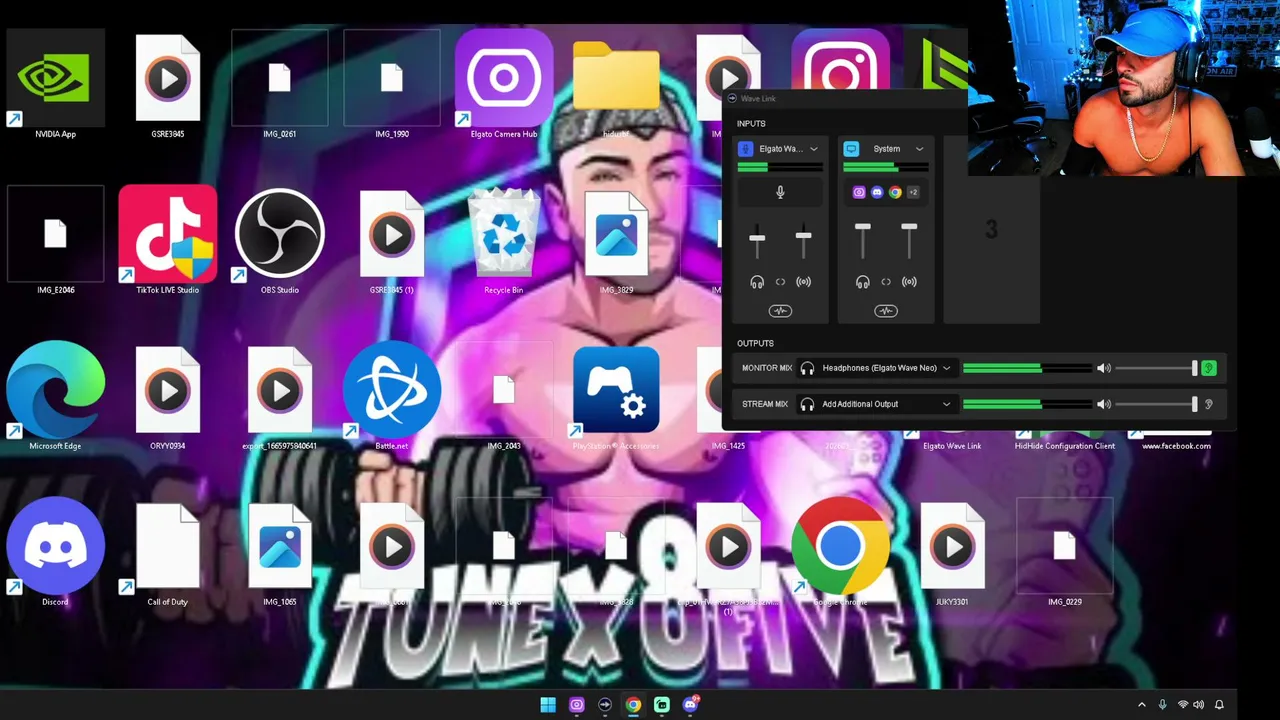Show hidden system tray icons
Viewport: 1280px width, 720px height.
point(1142,705)
